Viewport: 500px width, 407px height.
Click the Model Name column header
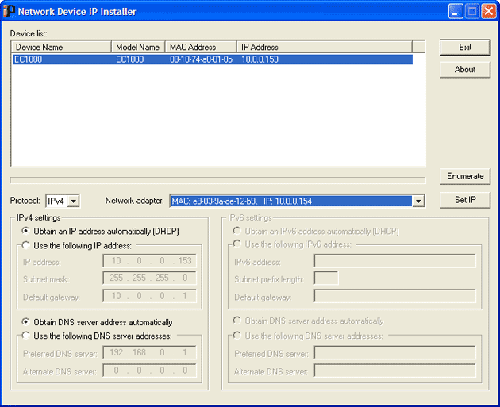[x=138, y=47]
